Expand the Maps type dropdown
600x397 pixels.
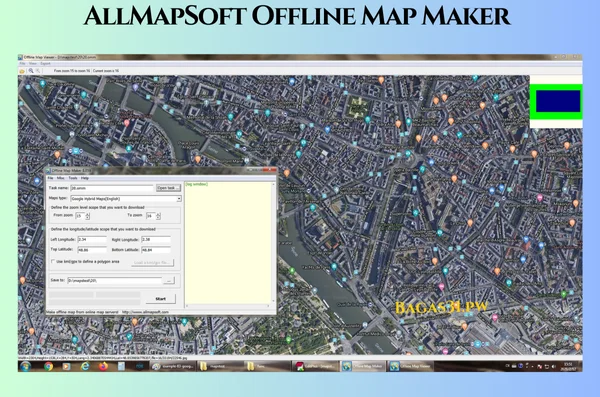[179, 199]
